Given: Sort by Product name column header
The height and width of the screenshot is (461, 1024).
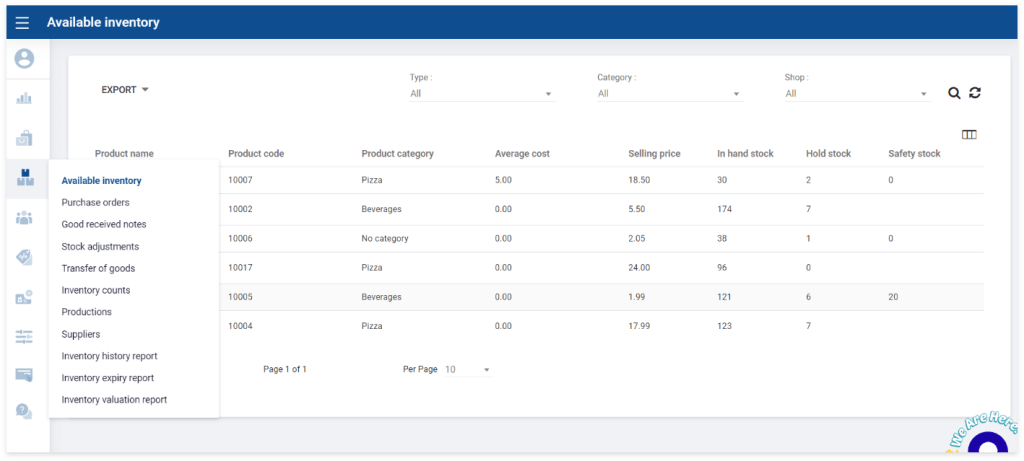Looking at the screenshot, I should coord(124,154).
